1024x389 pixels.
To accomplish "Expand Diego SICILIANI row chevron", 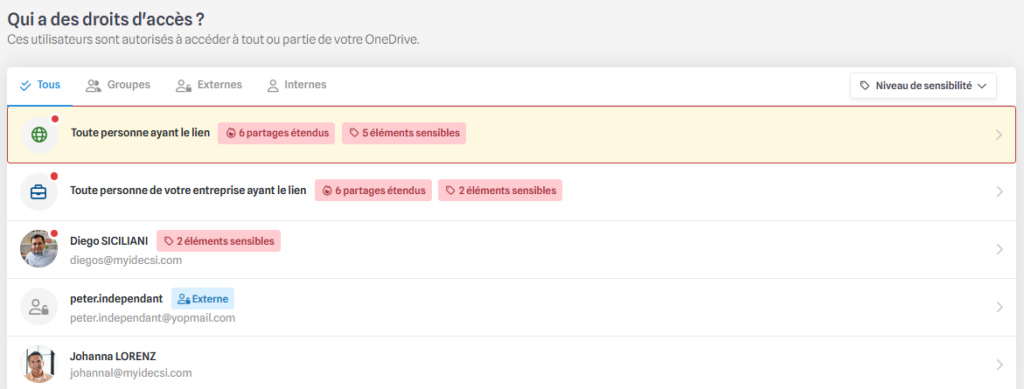I will (999, 249).
